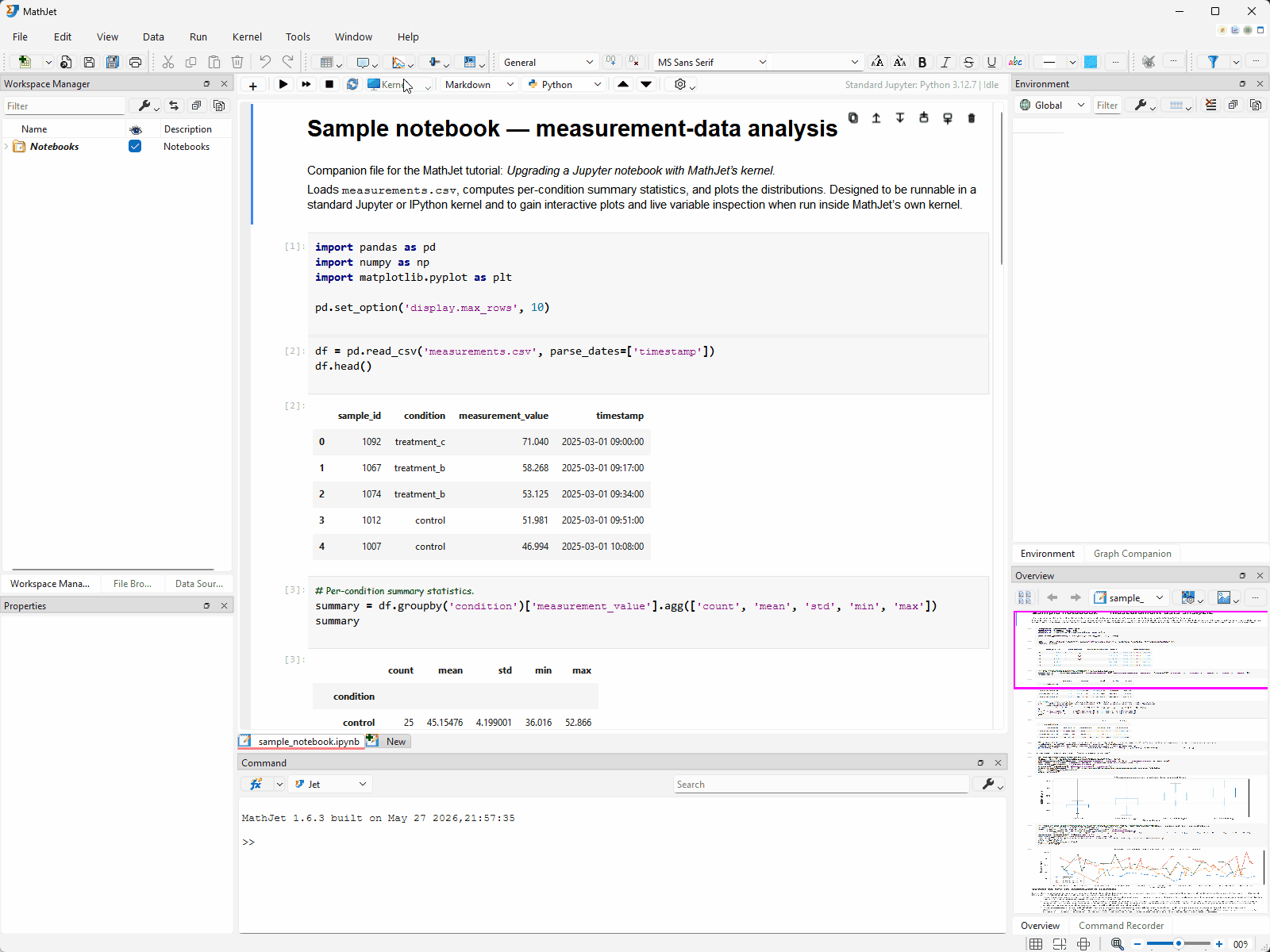Move cell up with the up triangle
This screenshot has width=1270, height=952.
click(x=623, y=84)
